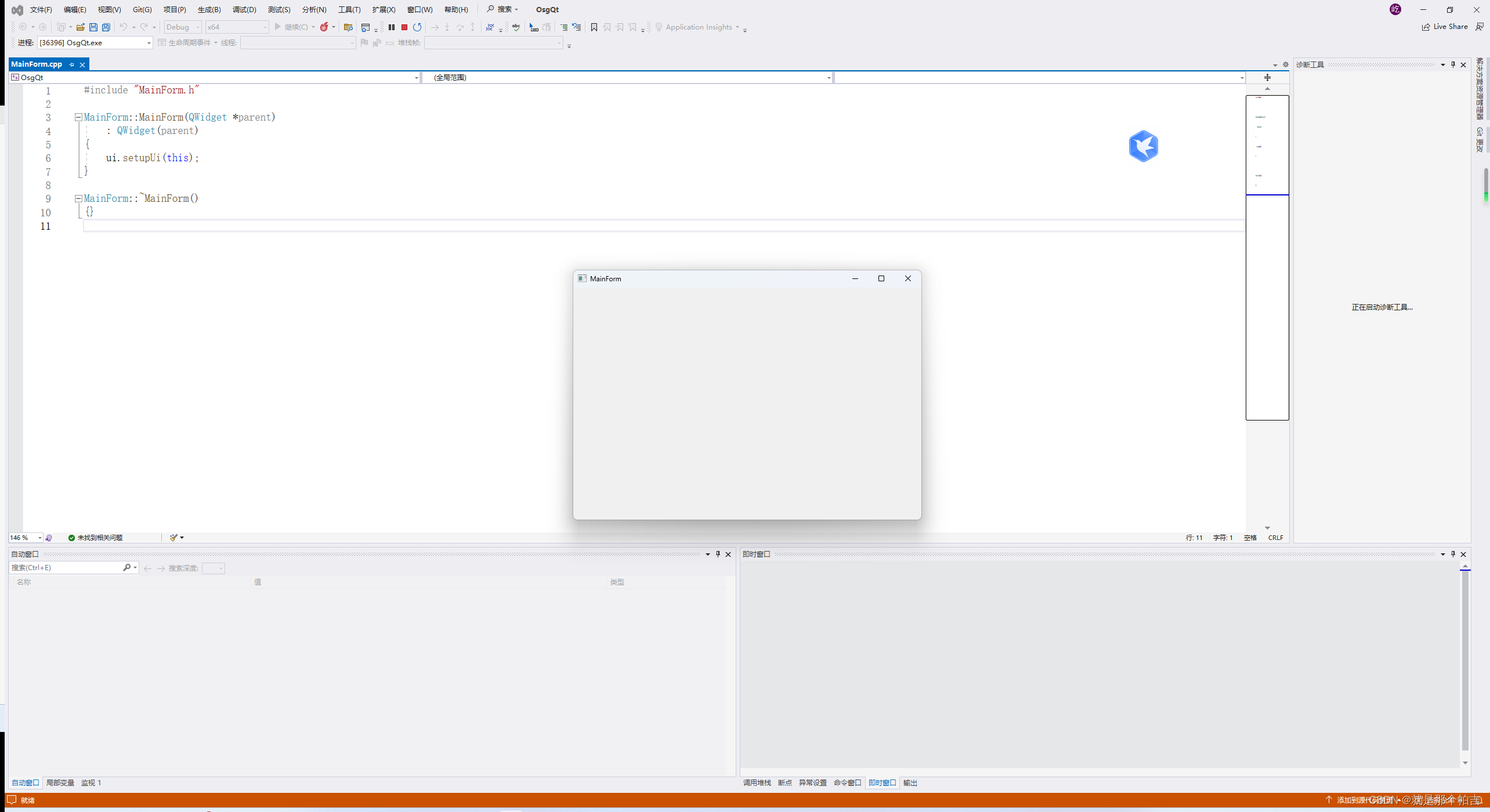
Task: Open the (全局范围) scope dropdown
Action: [627, 78]
